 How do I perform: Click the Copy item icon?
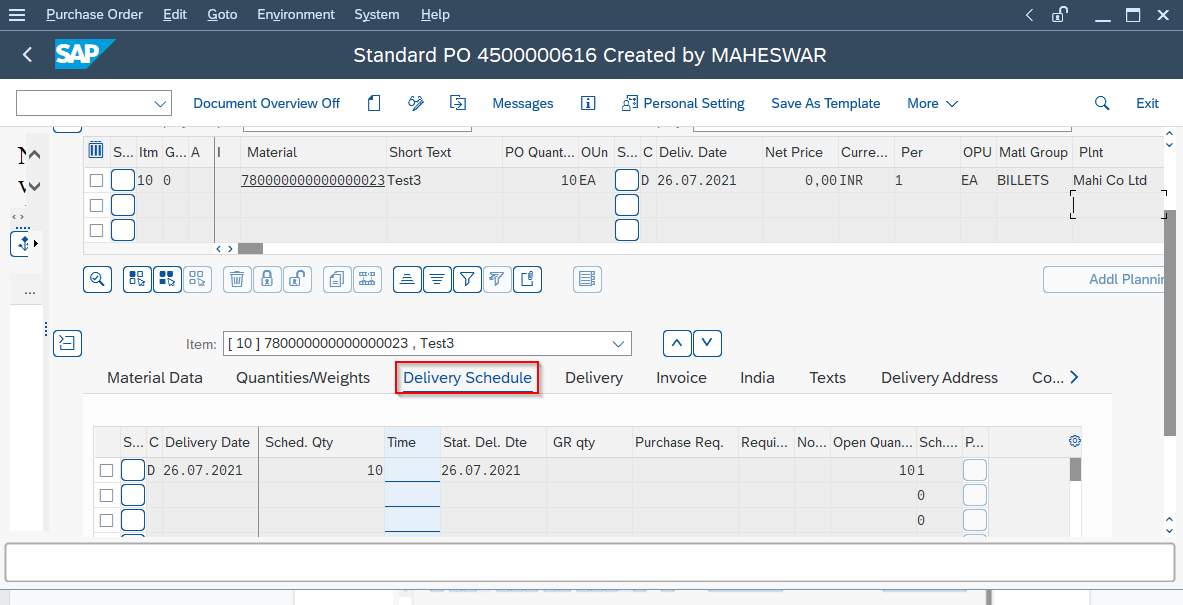tap(337, 279)
